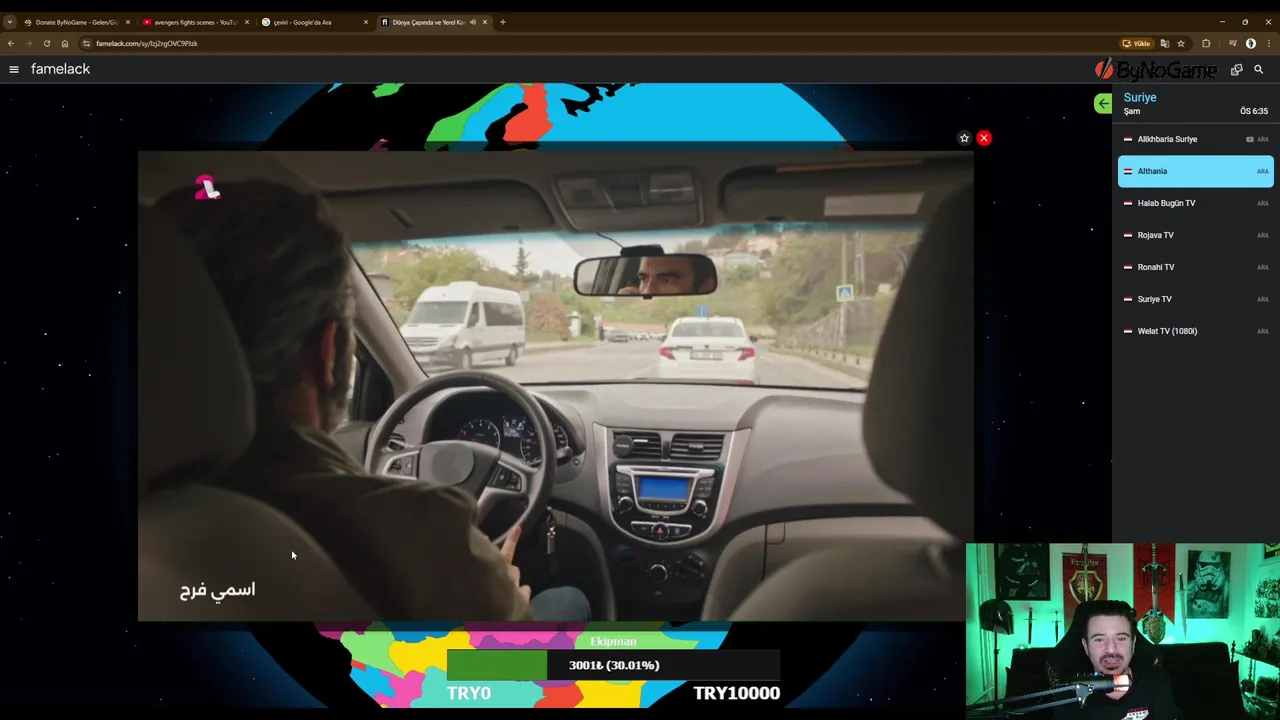Open the famelack search icon
This screenshot has height=720, width=1280.
click(x=1259, y=69)
